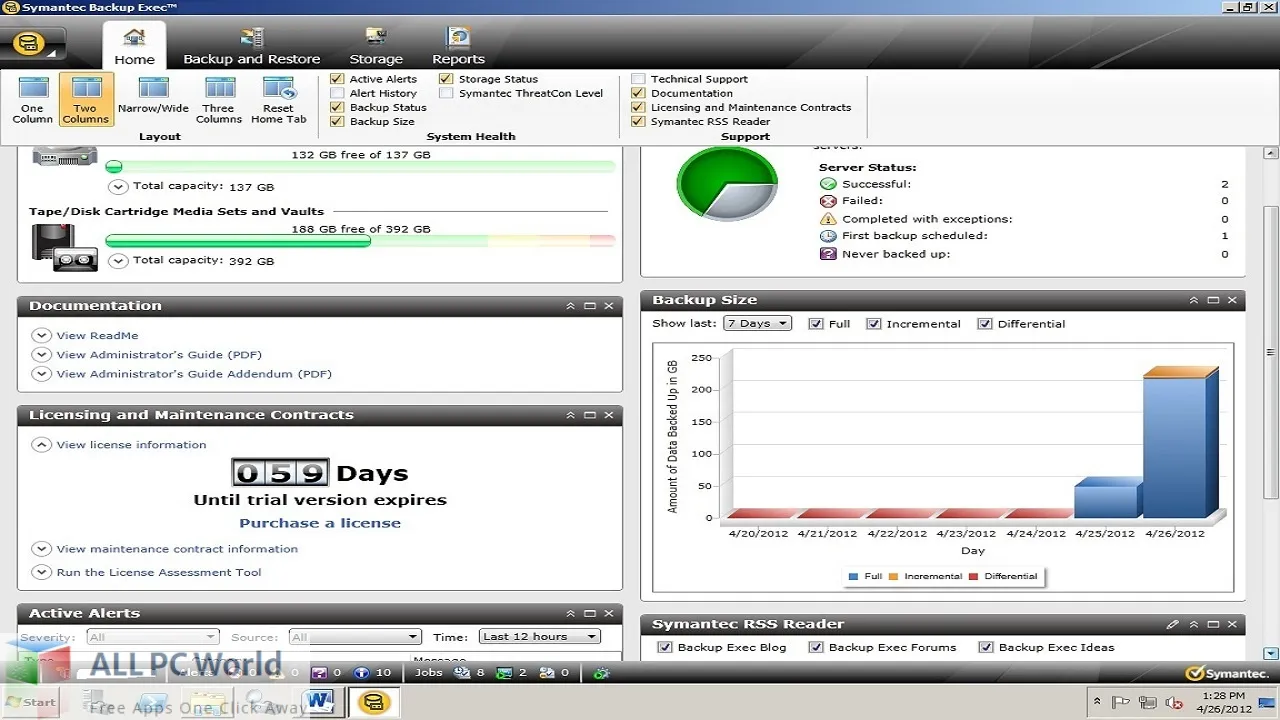
Task: Select One Column layout
Action: pos(33,99)
